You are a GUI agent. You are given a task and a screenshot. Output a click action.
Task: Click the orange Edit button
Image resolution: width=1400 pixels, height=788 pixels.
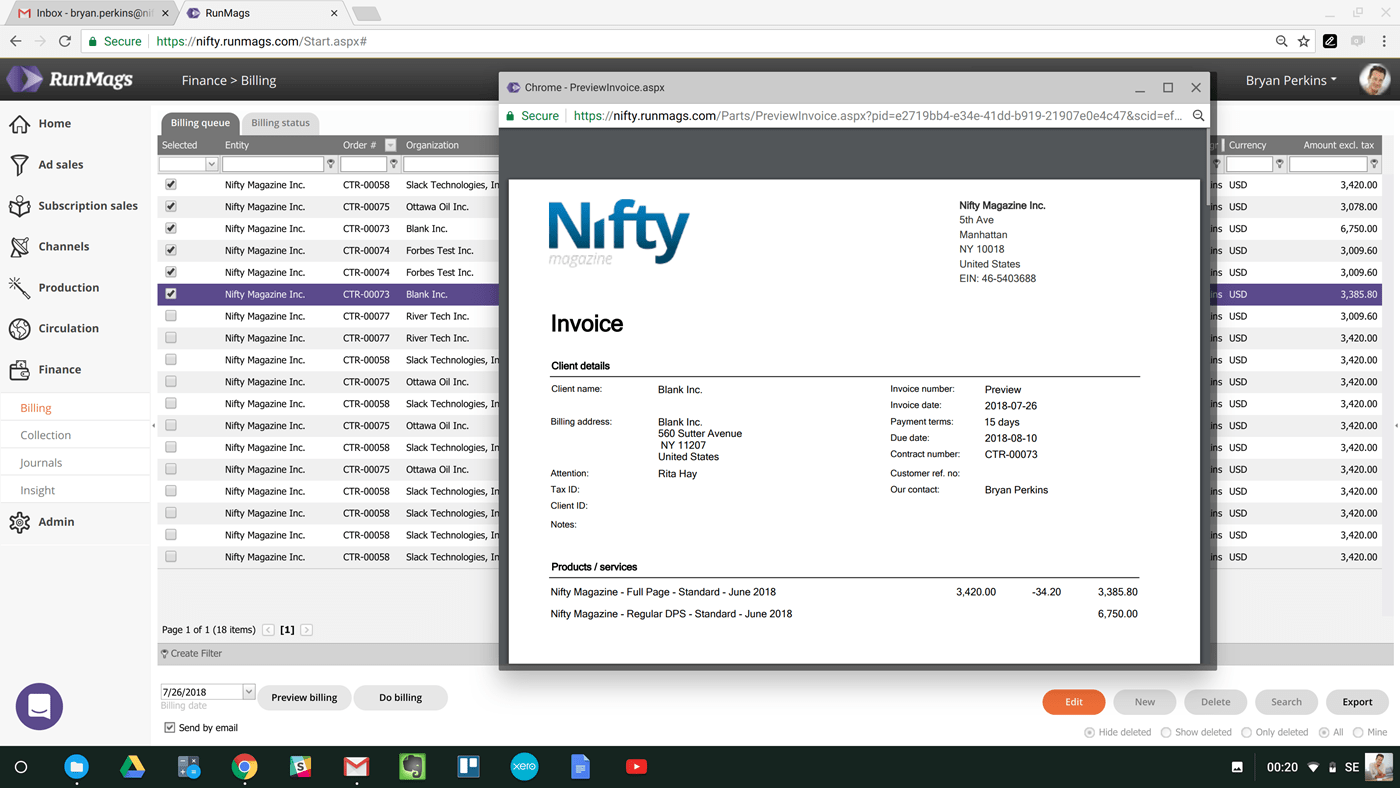[x=1073, y=702]
